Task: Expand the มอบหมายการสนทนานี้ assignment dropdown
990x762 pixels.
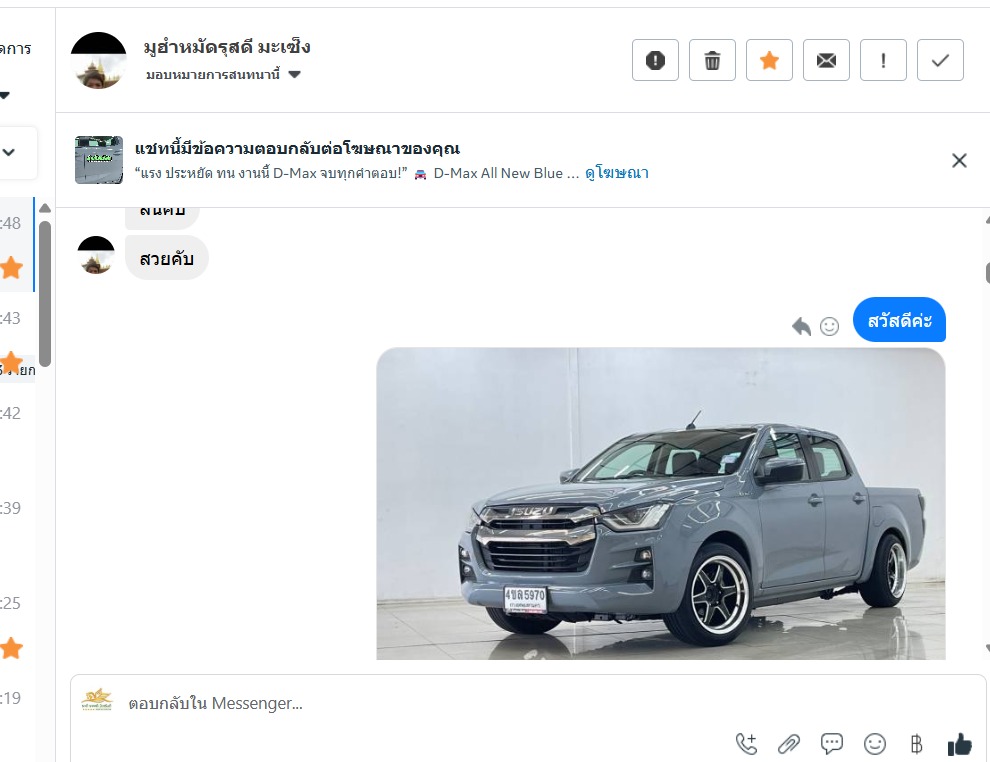Action: 223,74
